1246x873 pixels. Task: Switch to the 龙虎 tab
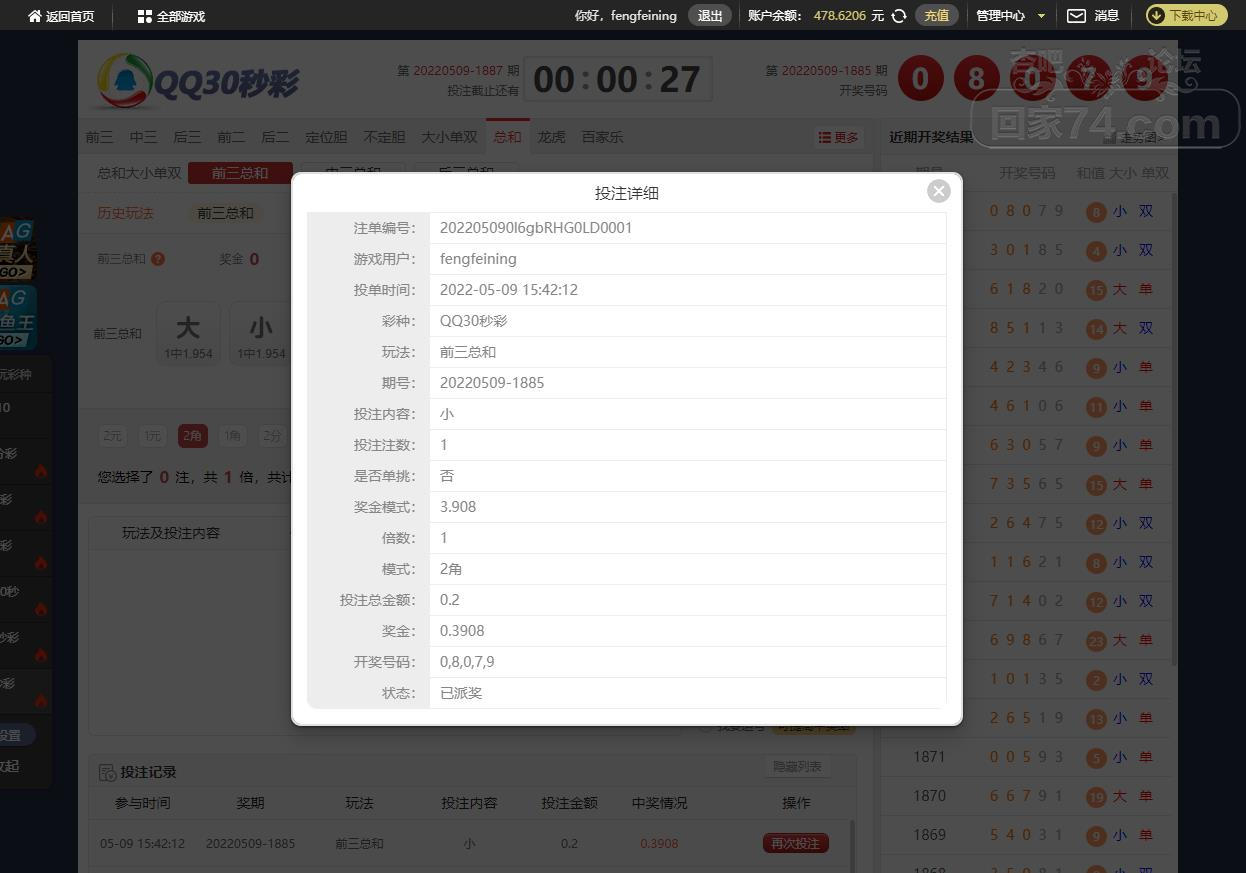552,137
